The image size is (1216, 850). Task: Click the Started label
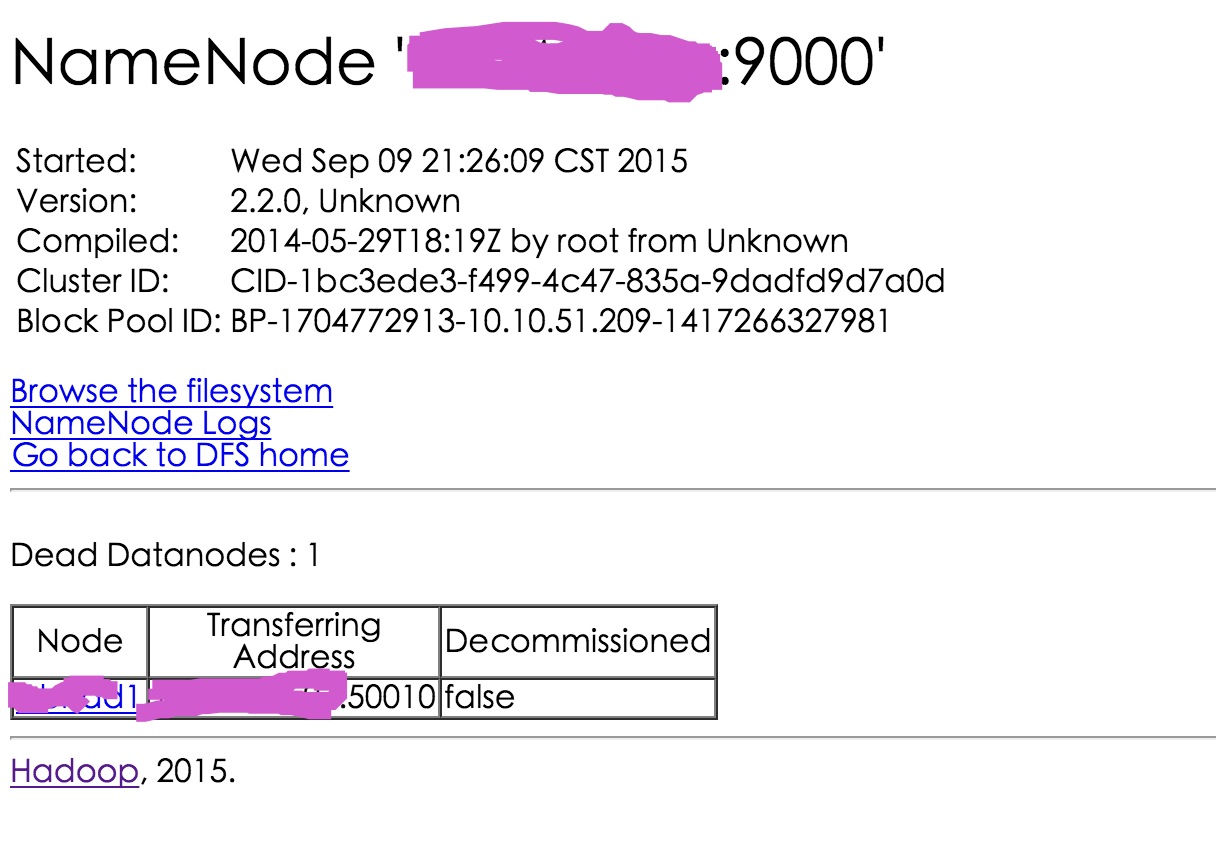77,161
